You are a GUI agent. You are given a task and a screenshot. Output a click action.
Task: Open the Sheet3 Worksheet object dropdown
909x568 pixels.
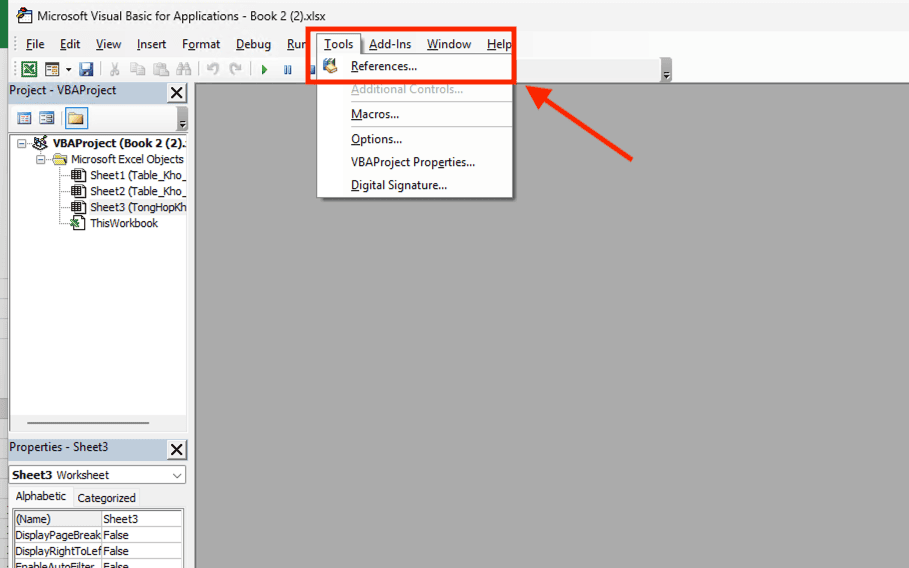pyautogui.click(x=177, y=475)
